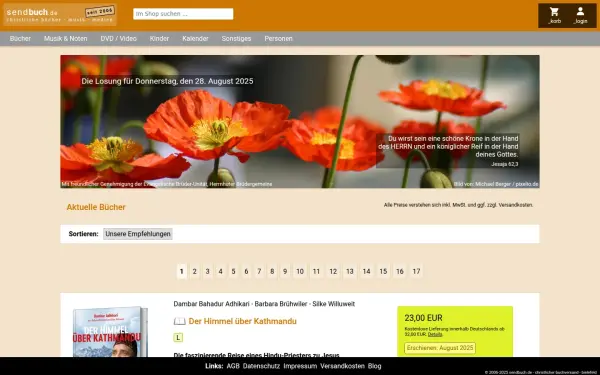Image resolution: width=600 pixels, height=375 pixels.
Task: Click author Silke Willuweit
Action: [334, 304]
